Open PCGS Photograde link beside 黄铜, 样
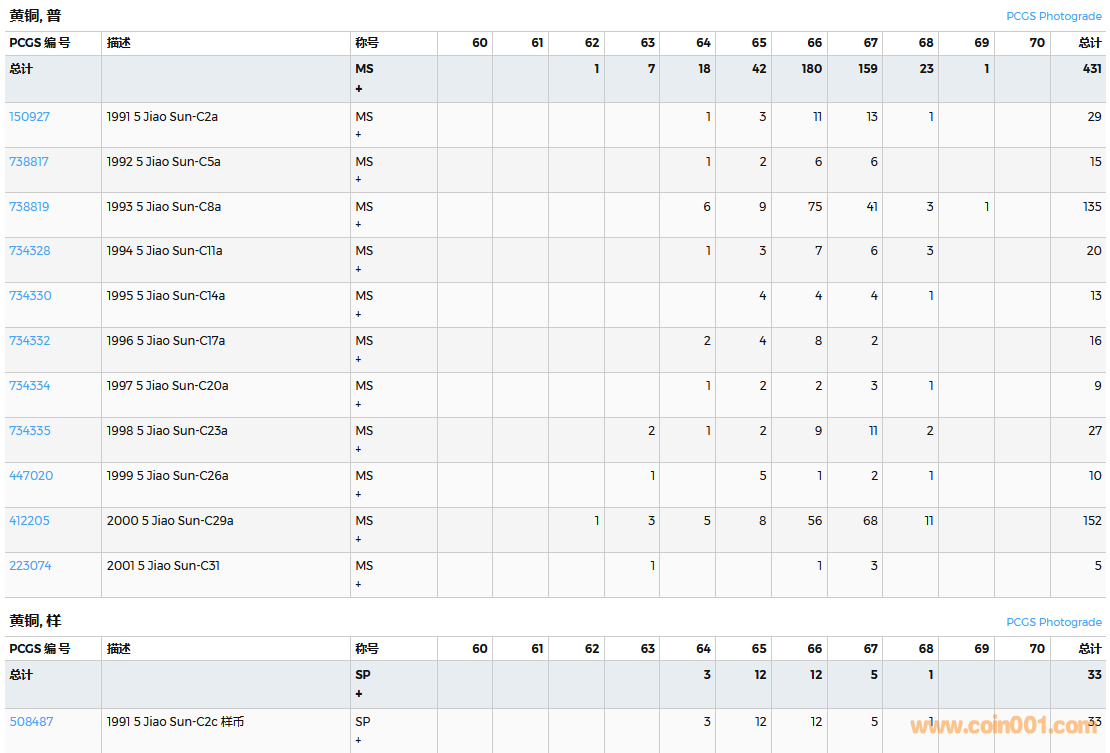 tap(1053, 622)
